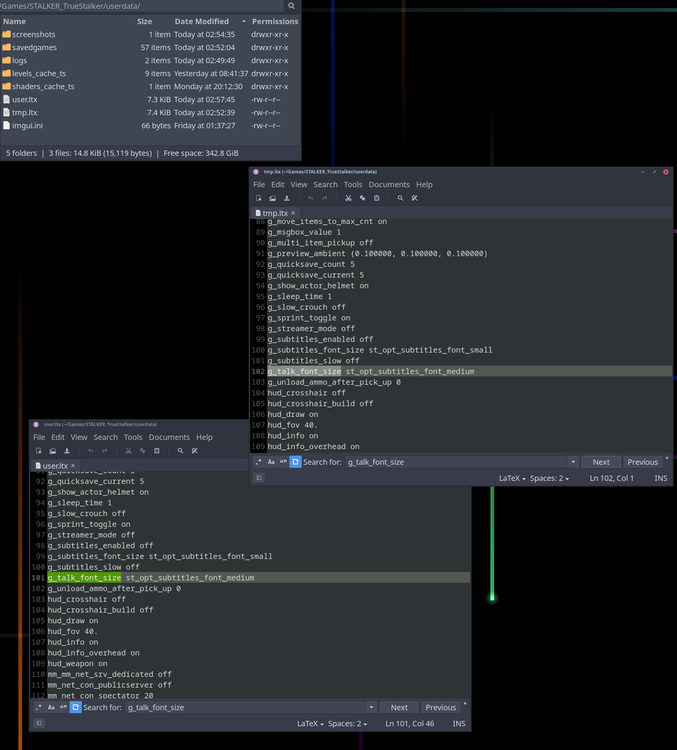Close the tmp.ltx document tab

tap(293, 213)
